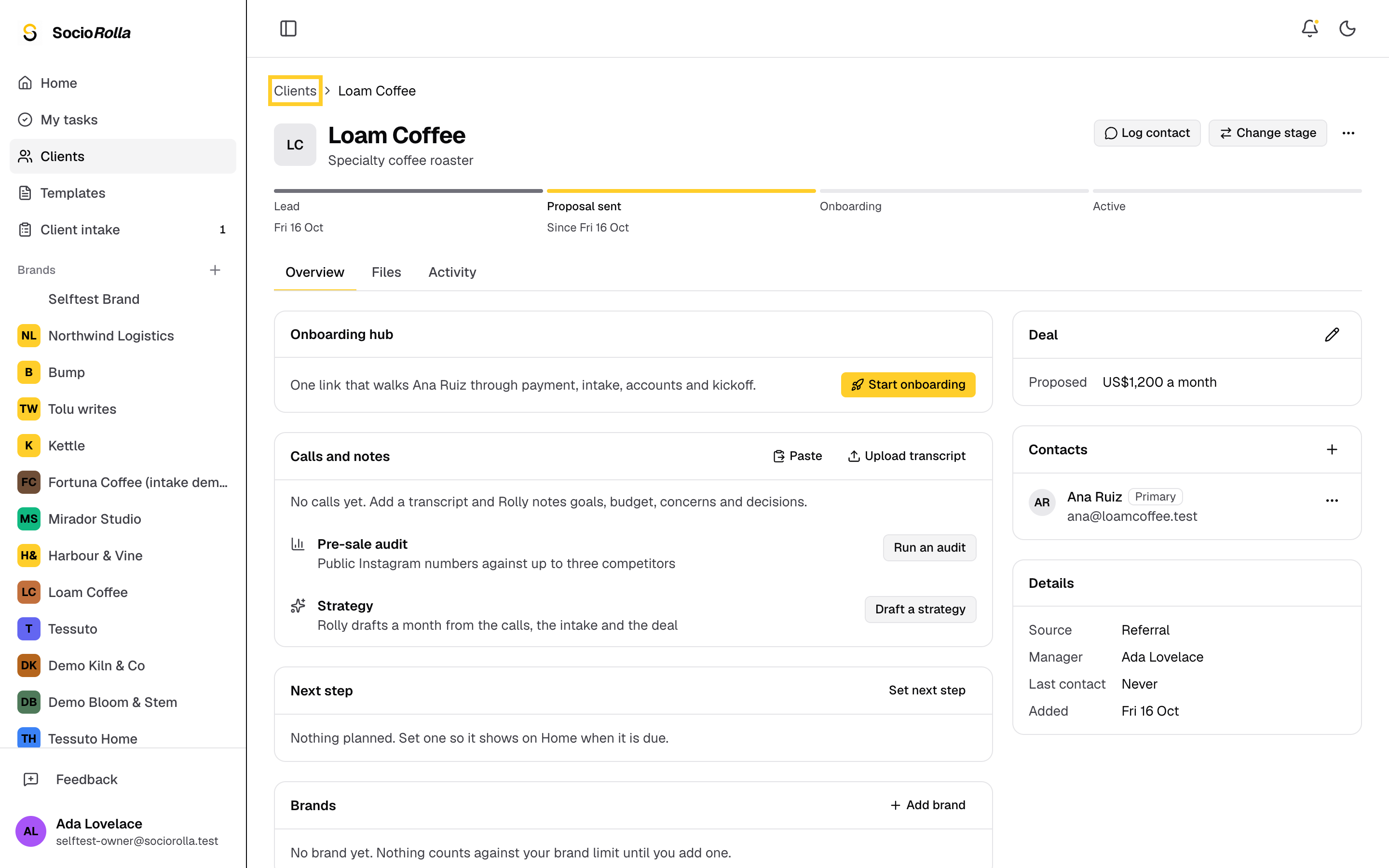Switch to the Activity tab
Image resolution: width=1389 pixels, height=868 pixels.
[452, 272]
